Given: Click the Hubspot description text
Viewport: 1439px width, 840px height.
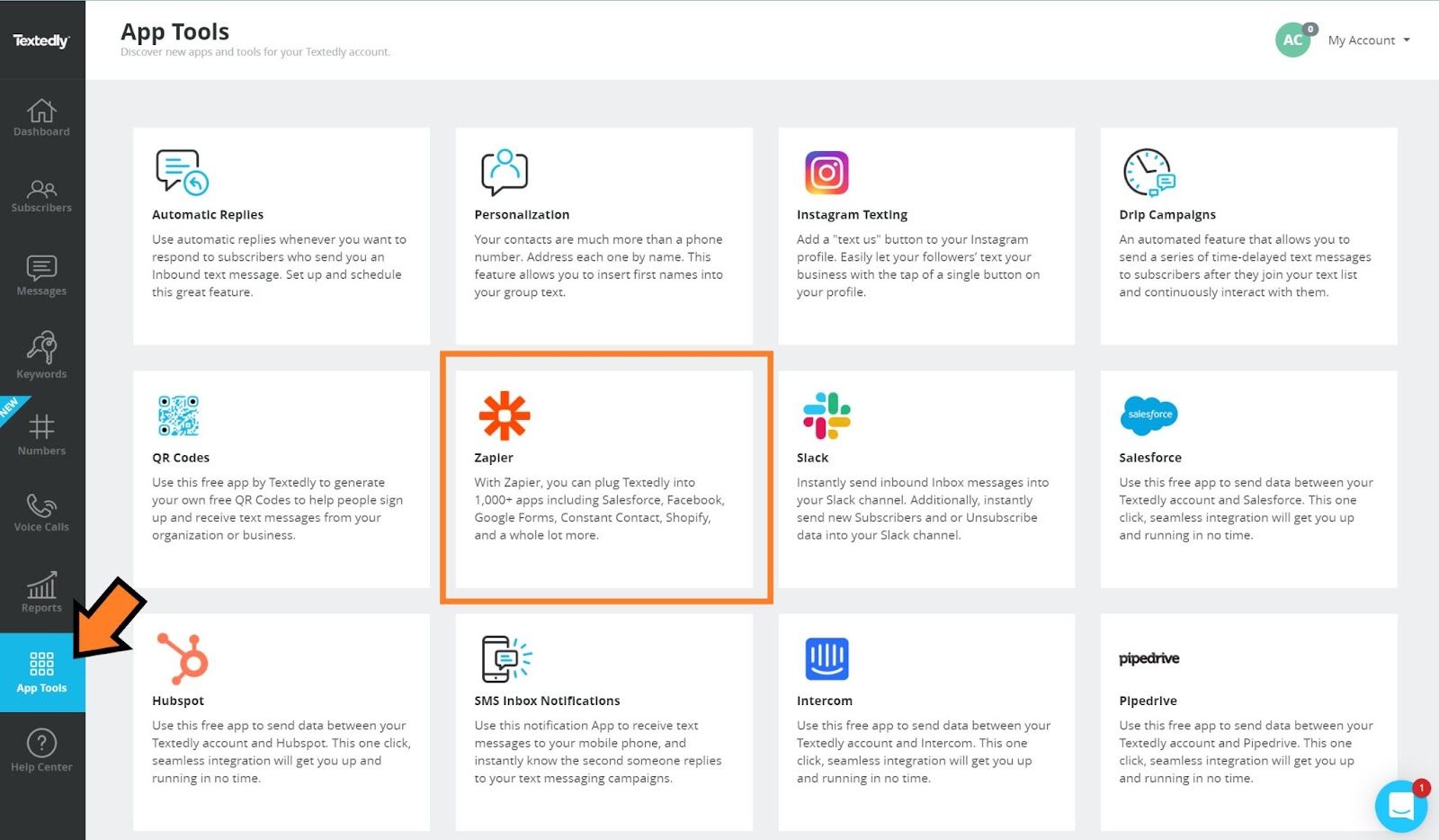Looking at the screenshot, I should click(x=281, y=752).
